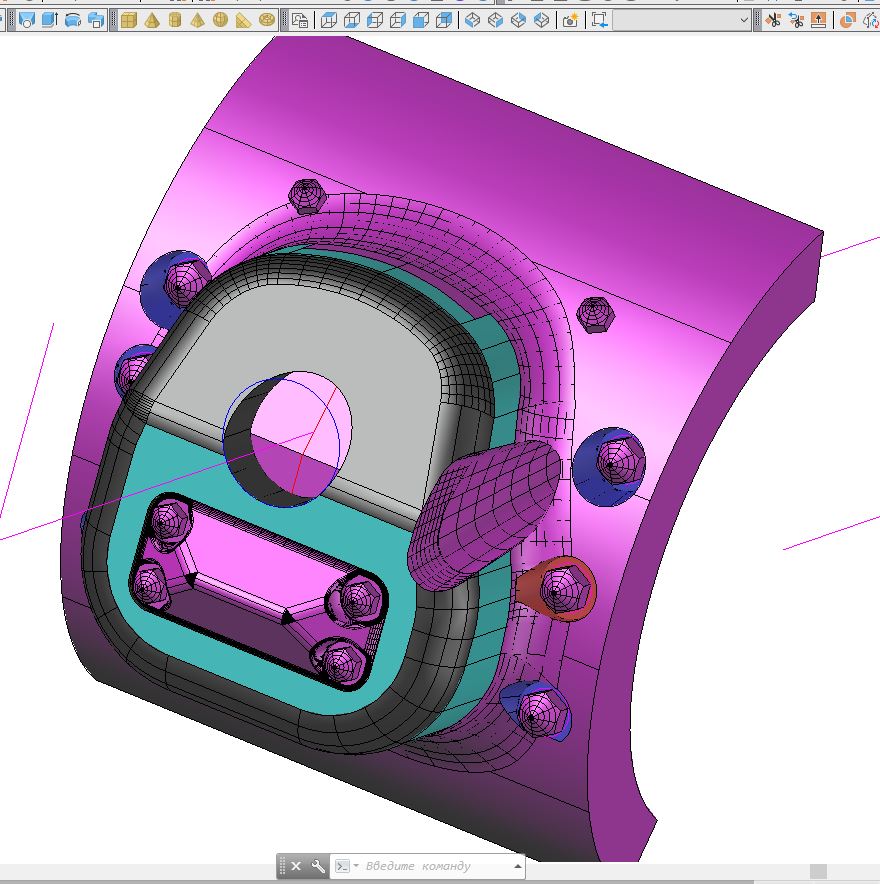This screenshot has width=880, height=884.
Task: Expand the command line history arrow
Action: tap(518, 865)
